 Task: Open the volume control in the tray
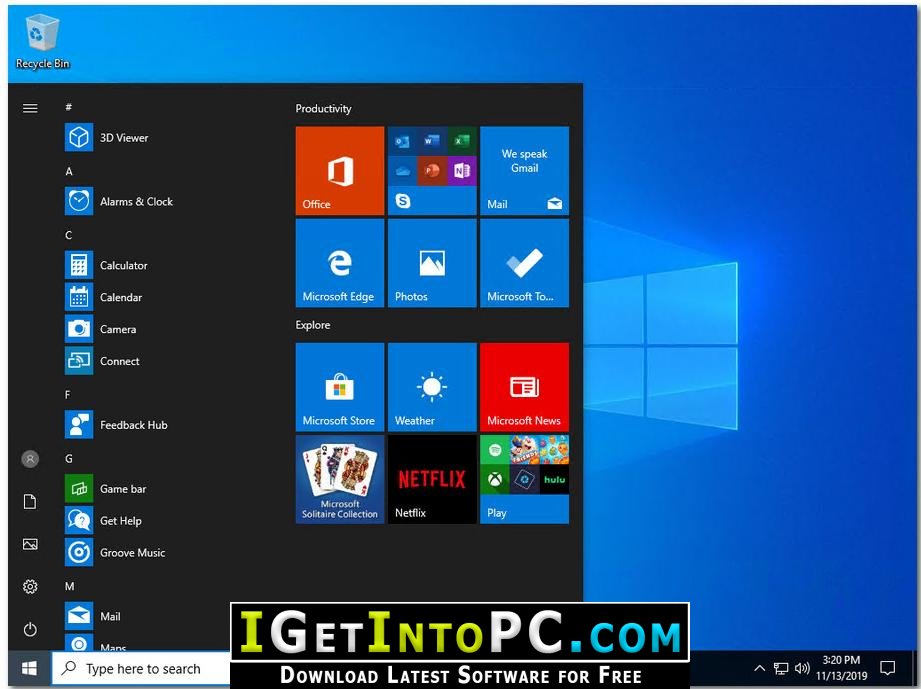click(x=802, y=668)
